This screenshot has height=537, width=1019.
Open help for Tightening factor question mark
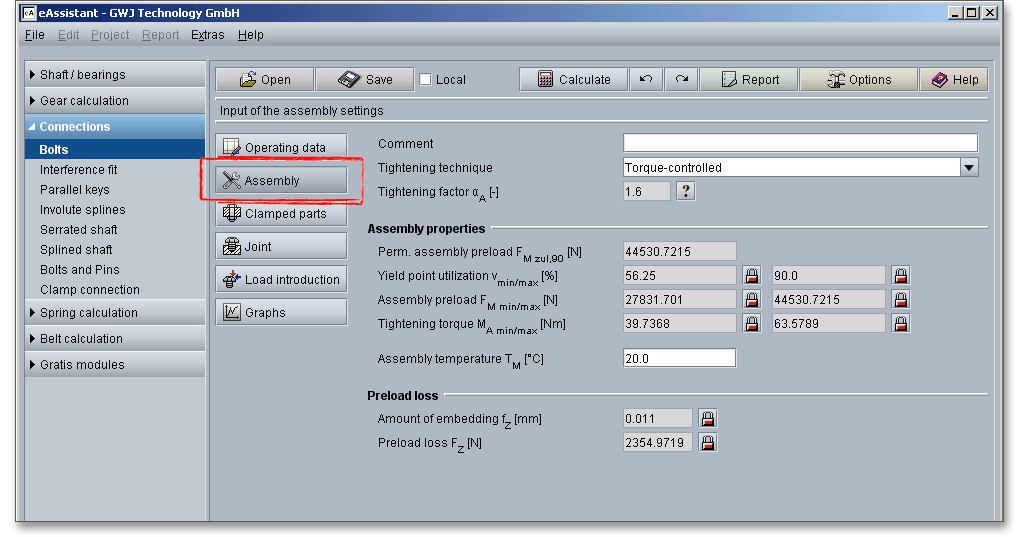pos(685,191)
